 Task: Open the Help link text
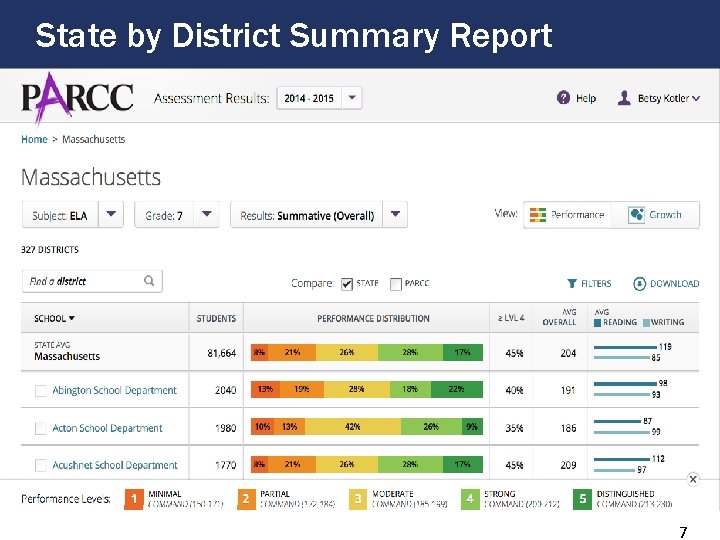click(586, 98)
